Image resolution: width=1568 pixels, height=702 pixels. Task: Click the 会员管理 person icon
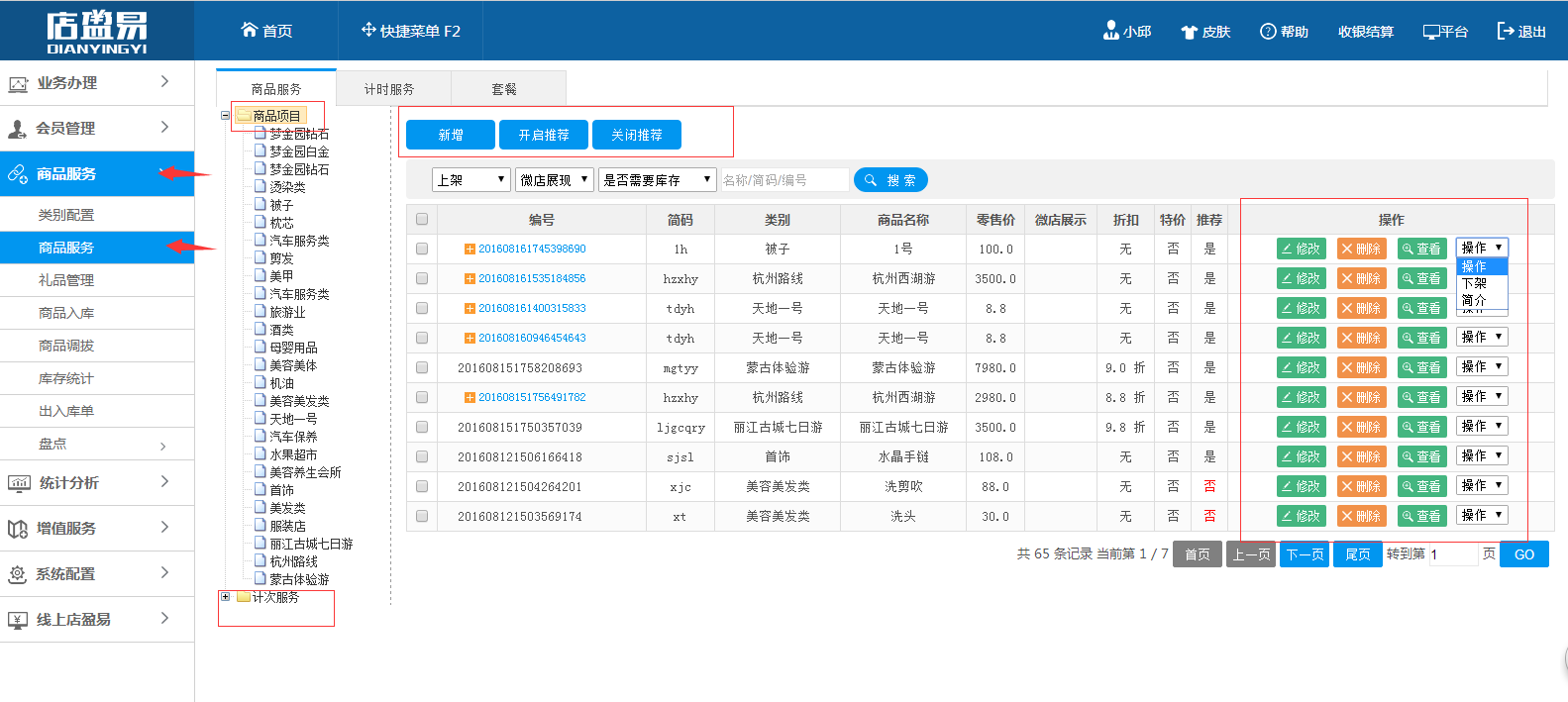pos(18,129)
